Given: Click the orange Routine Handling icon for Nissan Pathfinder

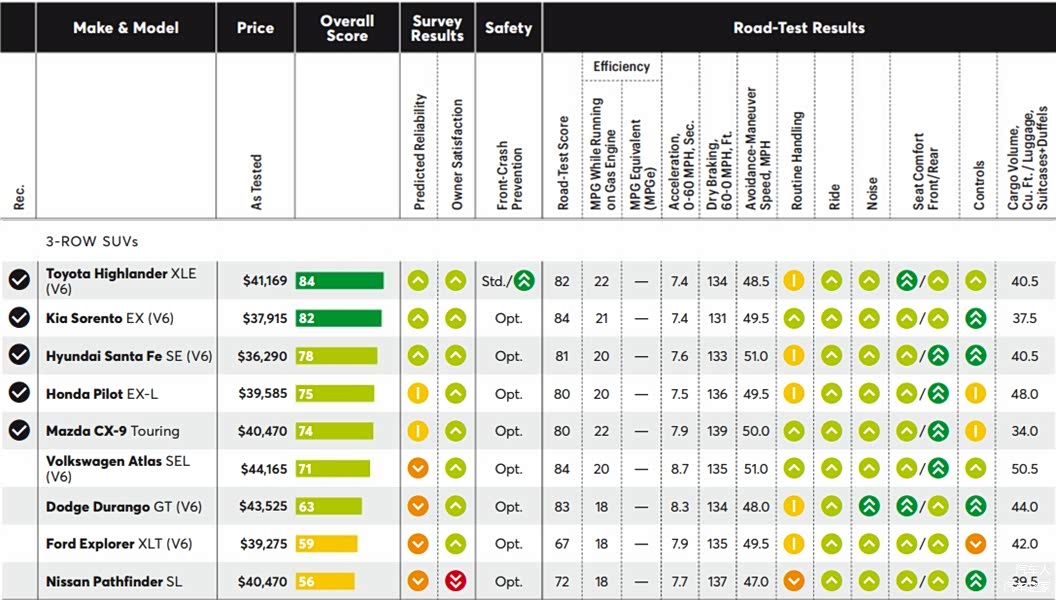Looking at the screenshot, I should [x=794, y=580].
